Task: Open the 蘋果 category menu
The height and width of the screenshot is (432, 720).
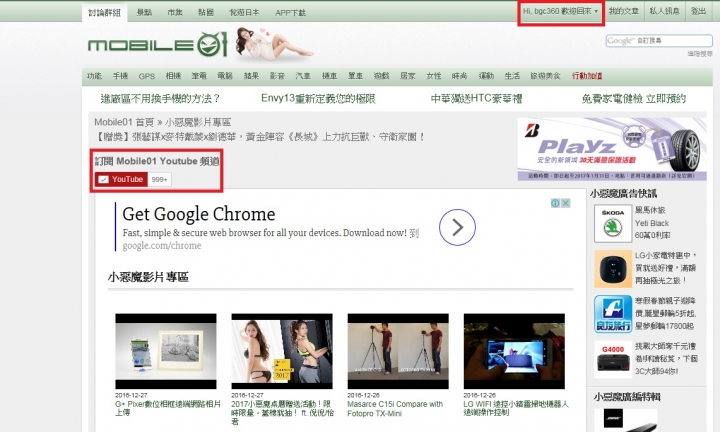Action: pos(251,76)
